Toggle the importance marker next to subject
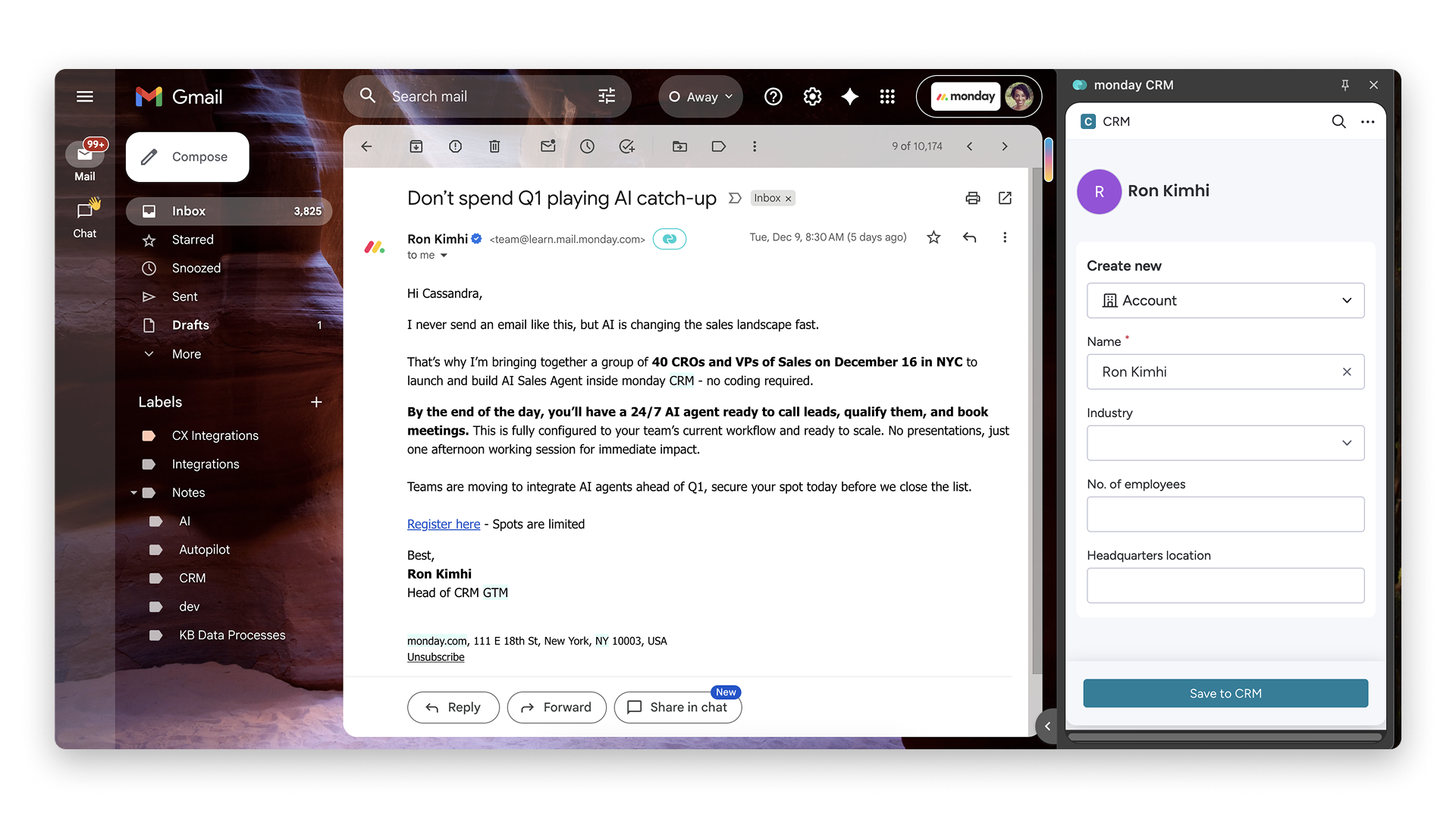 [x=734, y=198]
